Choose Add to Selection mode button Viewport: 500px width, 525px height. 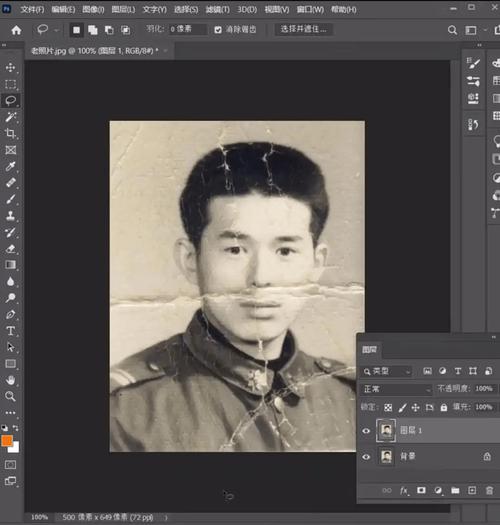point(93,30)
